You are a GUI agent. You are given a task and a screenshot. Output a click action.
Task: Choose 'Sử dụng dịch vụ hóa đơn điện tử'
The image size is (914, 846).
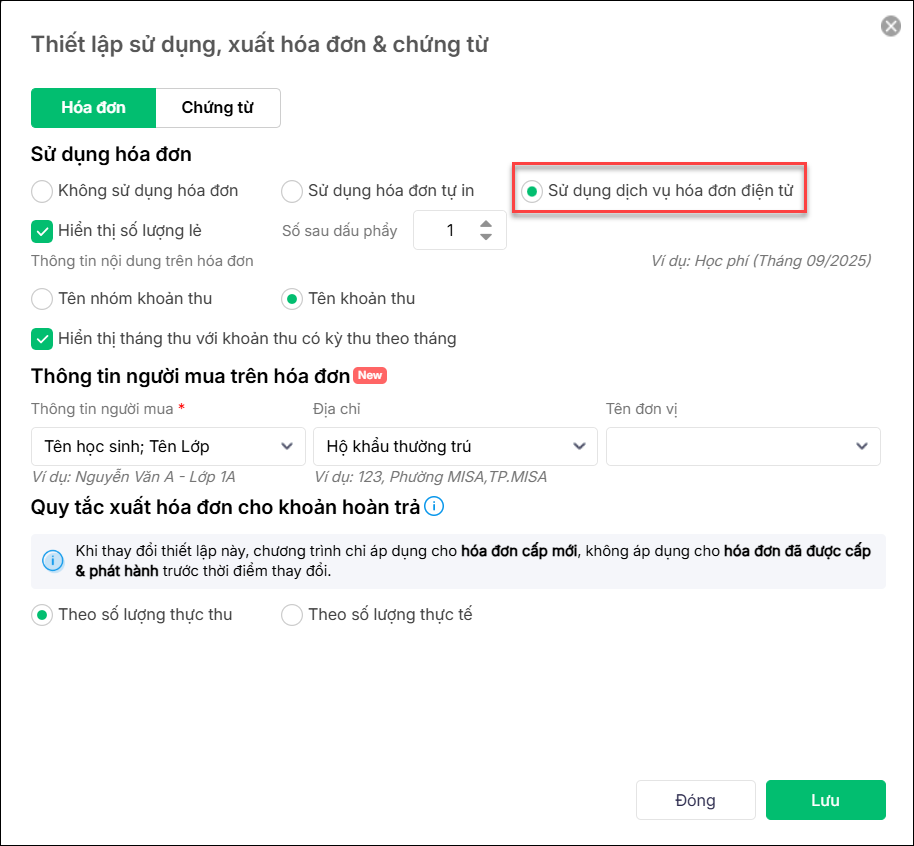(533, 190)
